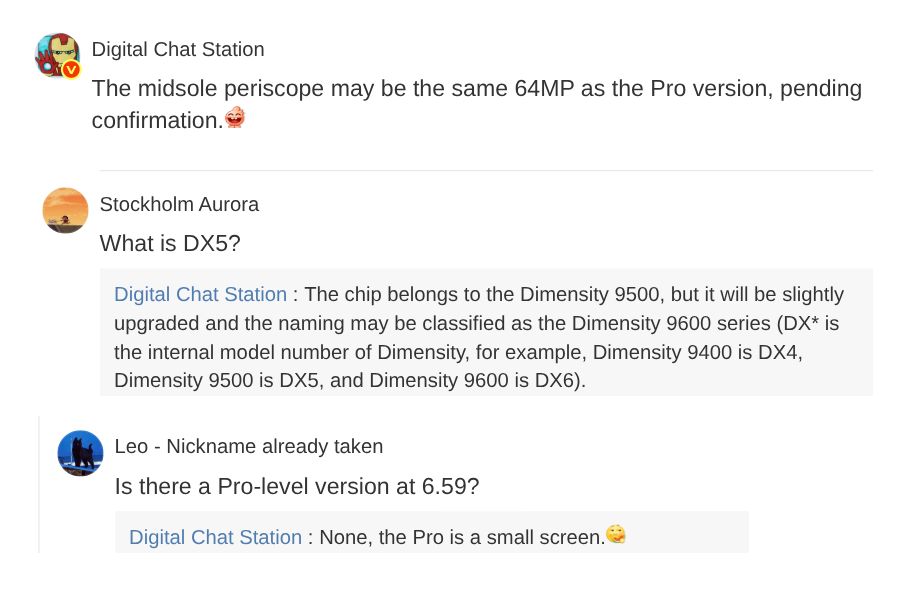Select the 'What is DX5?' comment
Viewport: 900px width, 600px height.
click(170, 243)
